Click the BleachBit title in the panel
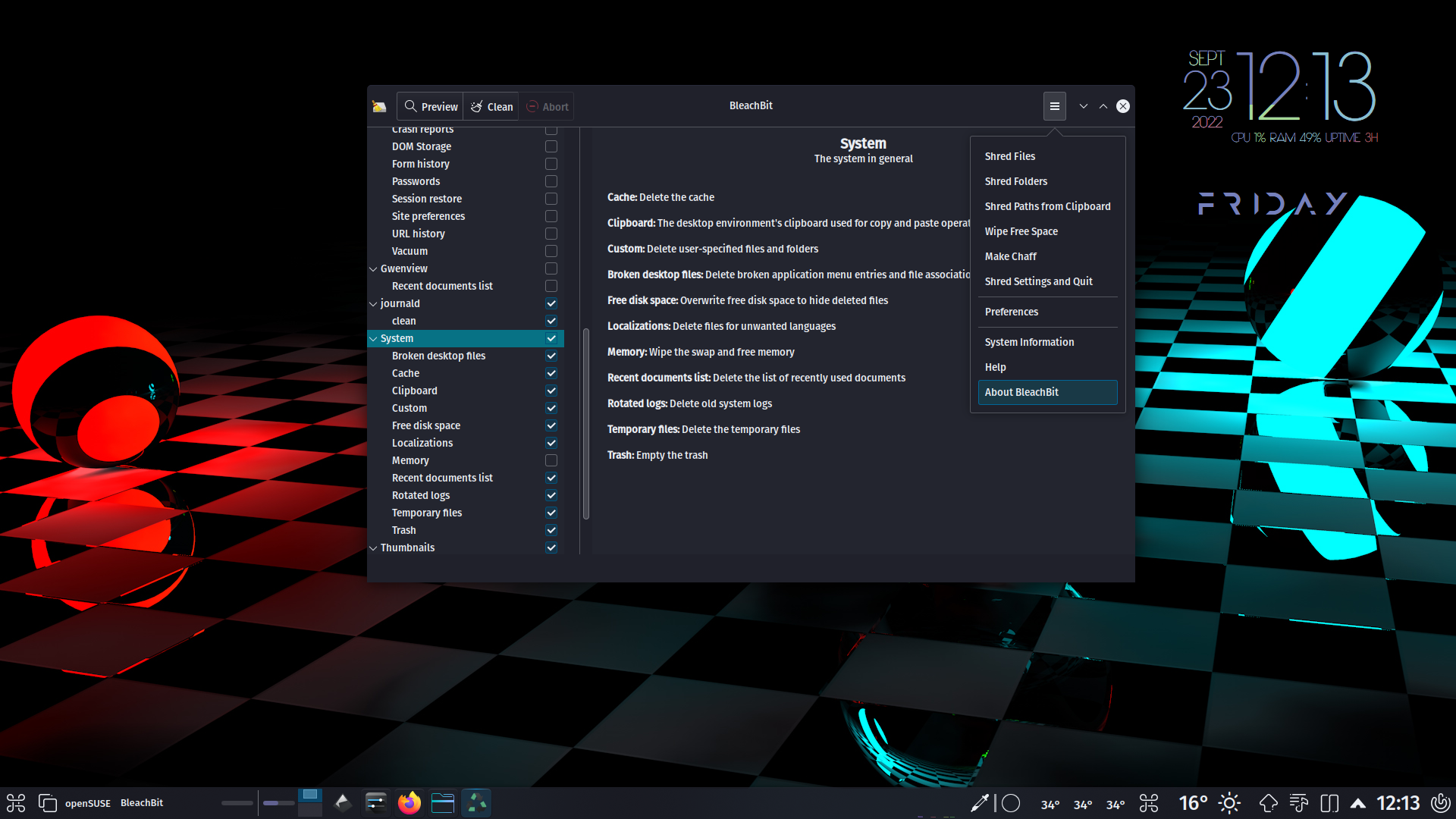This screenshot has height=819, width=1456. [x=142, y=802]
